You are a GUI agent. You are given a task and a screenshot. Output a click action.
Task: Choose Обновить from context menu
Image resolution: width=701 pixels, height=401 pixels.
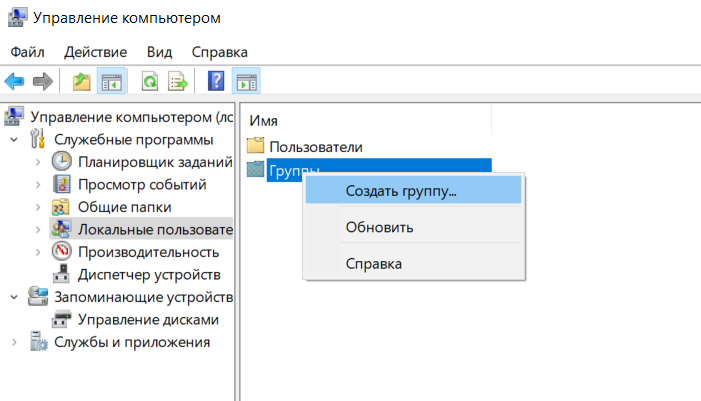tap(414, 227)
